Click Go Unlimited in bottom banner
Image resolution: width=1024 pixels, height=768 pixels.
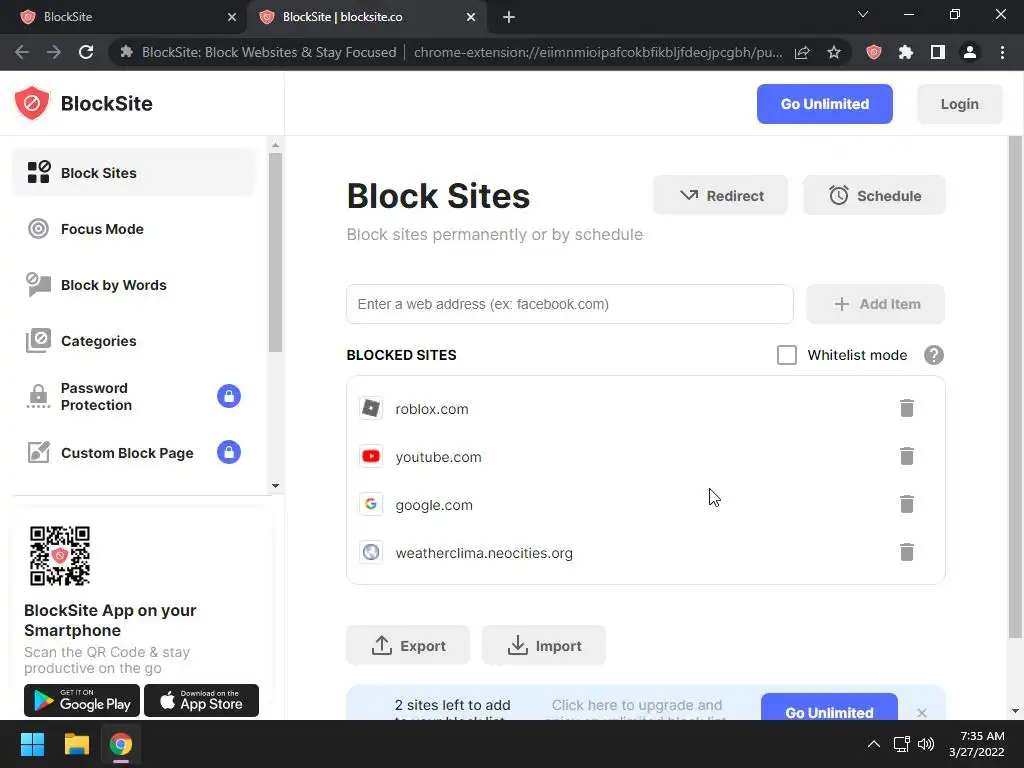(x=829, y=709)
